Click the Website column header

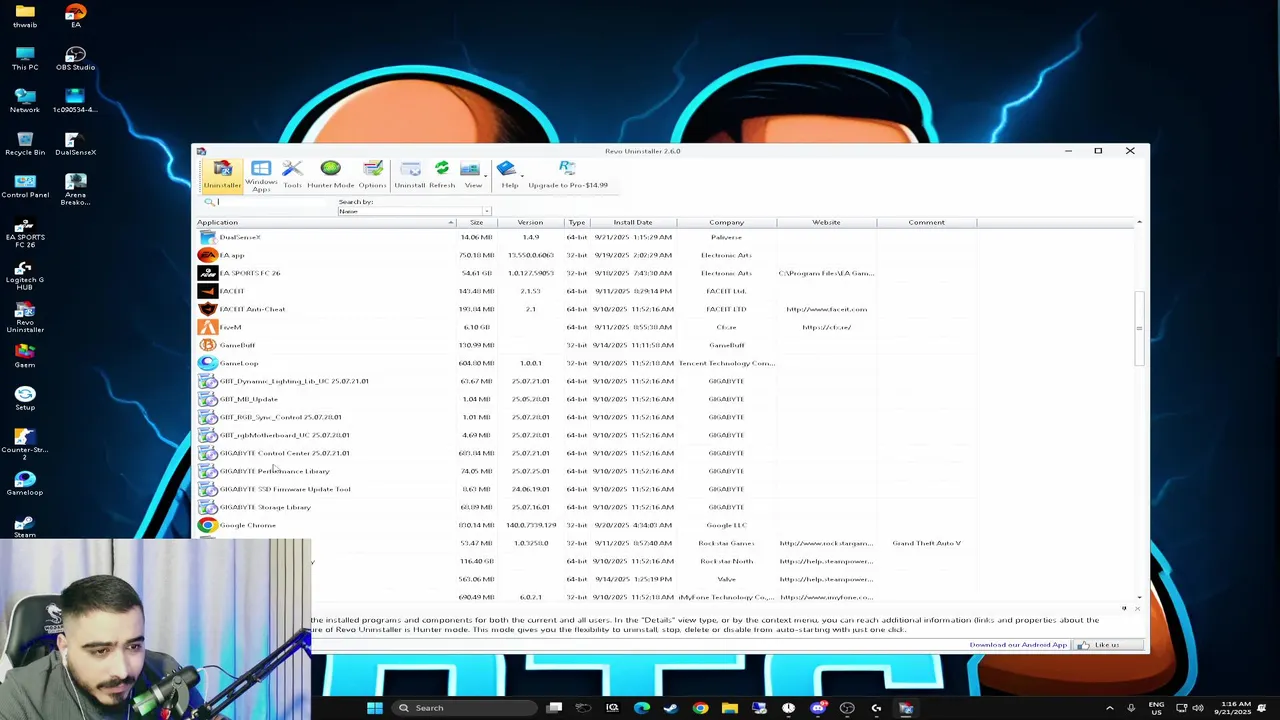pyautogui.click(x=826, y=222)
